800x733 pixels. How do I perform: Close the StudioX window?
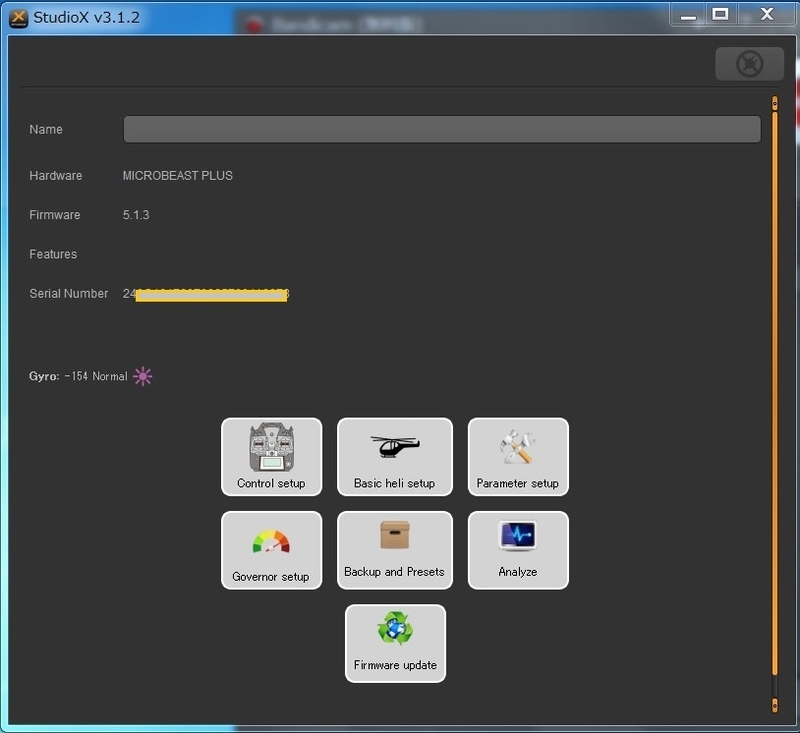pyautogui.click(x=767, y=14)
